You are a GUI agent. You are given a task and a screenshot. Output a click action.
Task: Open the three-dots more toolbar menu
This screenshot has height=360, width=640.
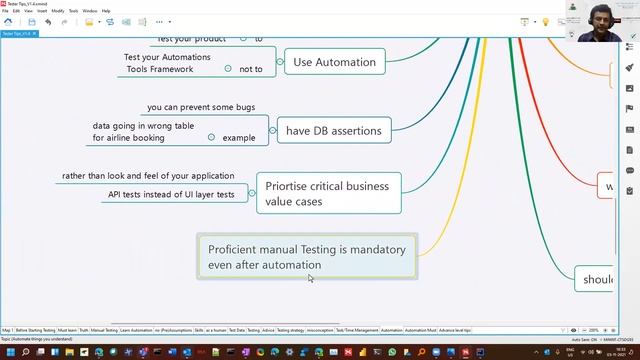pyautogui.click(x=159, y=22)
